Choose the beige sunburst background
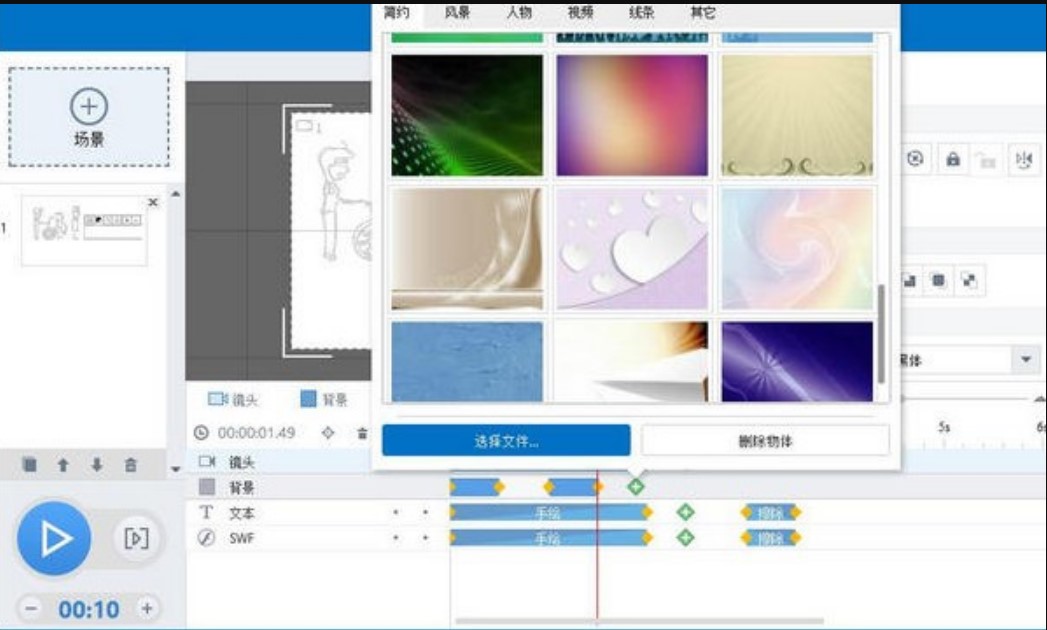Viewport: 1047px width, 630px height. [x=797, y=115]
